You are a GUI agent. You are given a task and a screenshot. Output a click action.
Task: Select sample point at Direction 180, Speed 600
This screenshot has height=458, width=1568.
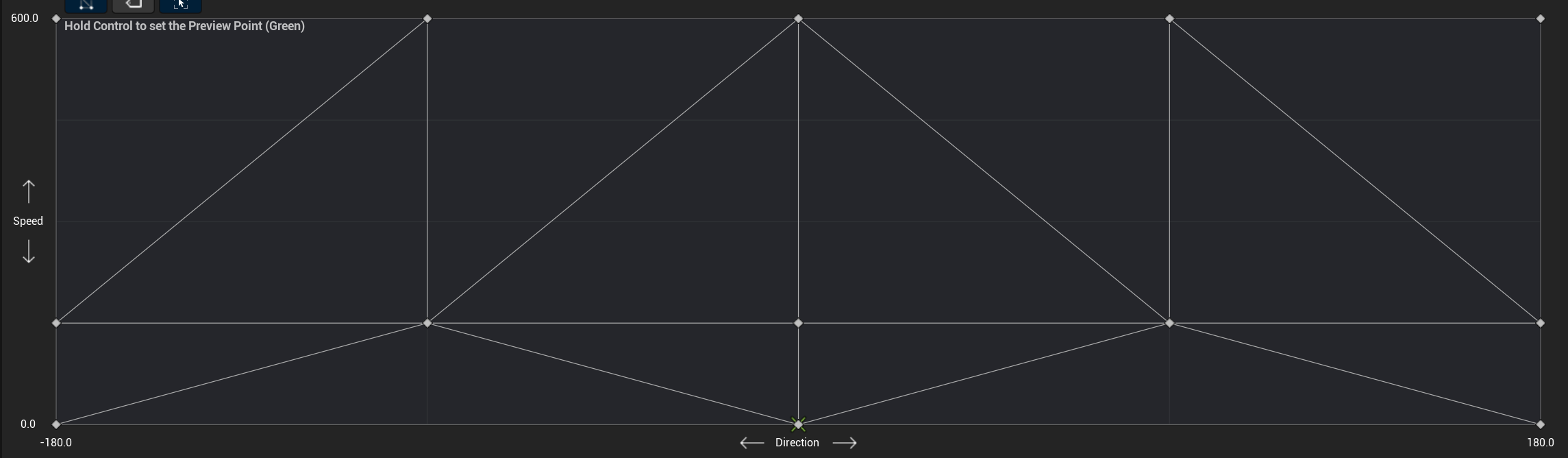tap(1541, 19)
